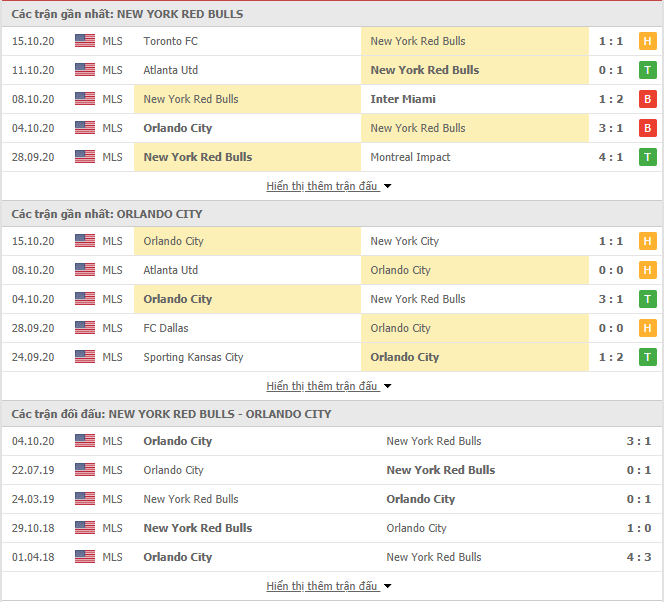The width and height of the screenshot is (664, 602).
Task: Expand more matches under New York Red Bulls
Action: [328, 186]
